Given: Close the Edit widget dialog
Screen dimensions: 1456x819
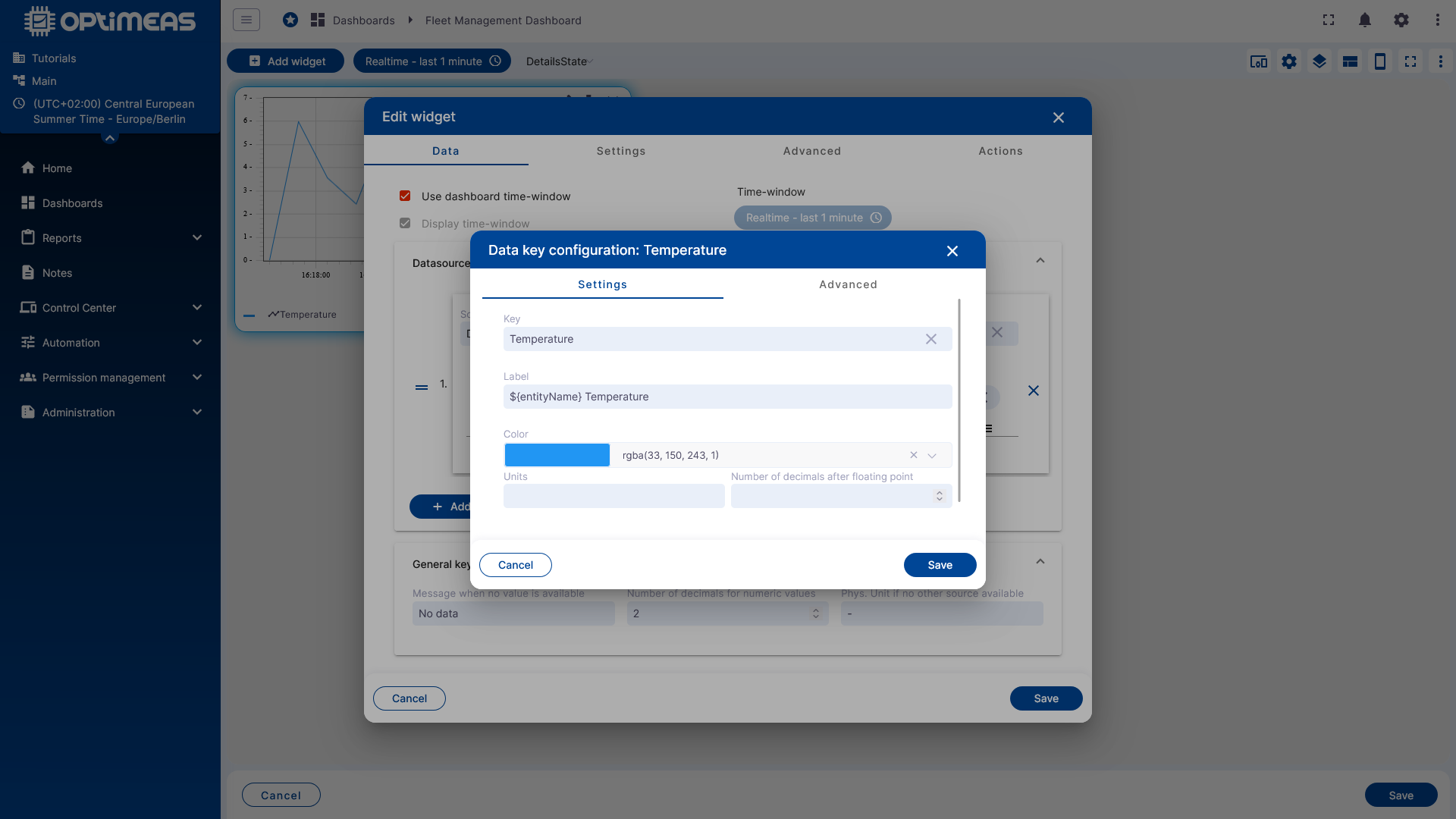Looking at the screenshot, I should pos(1059,118).
